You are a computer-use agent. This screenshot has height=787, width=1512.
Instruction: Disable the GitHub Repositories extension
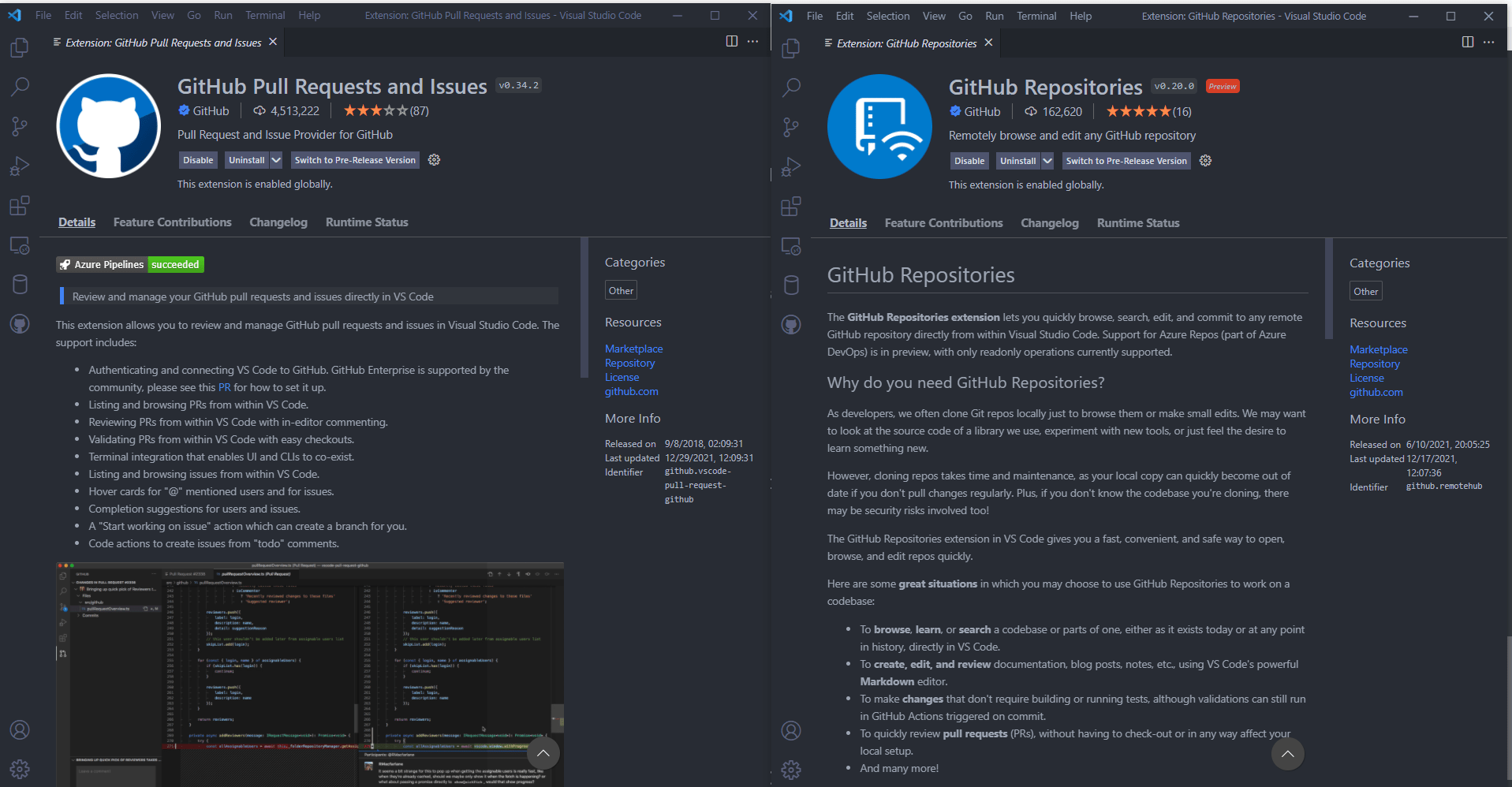(x=969, y=161)
